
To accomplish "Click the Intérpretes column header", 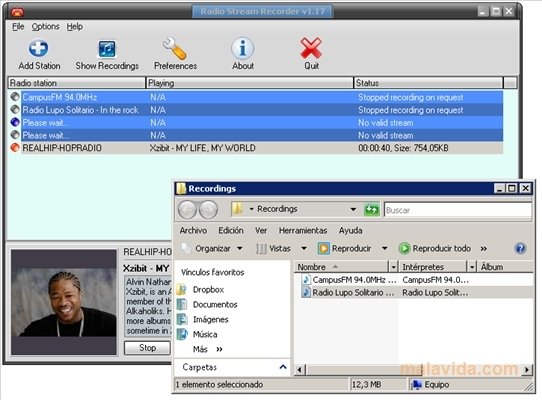I will 433,267.
